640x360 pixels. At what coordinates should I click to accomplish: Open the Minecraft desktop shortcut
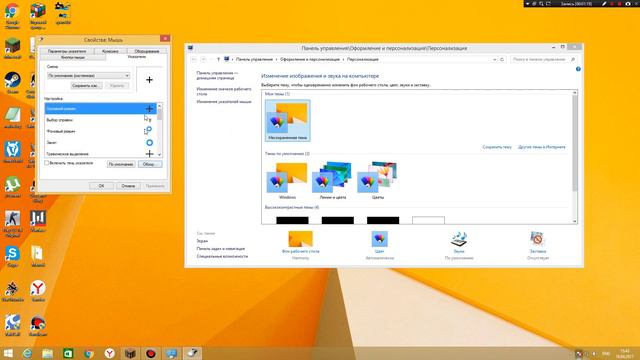coord(12,49)
